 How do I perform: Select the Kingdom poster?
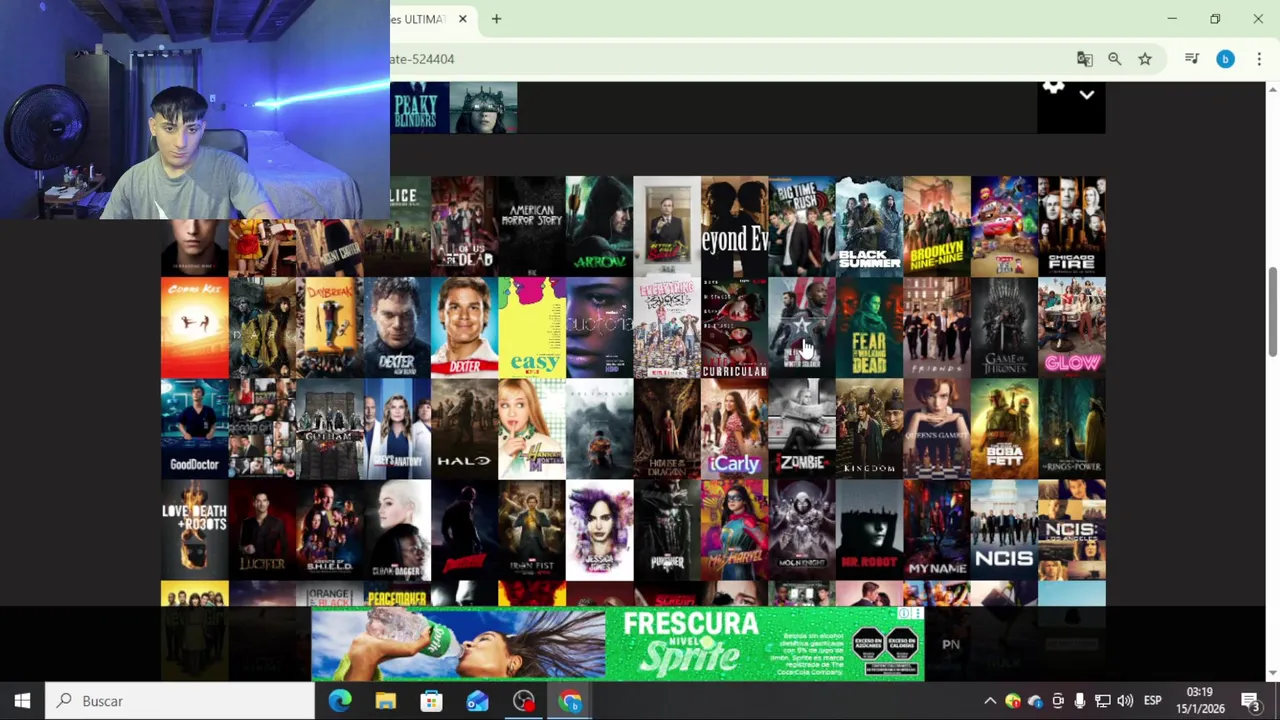point(869,429)
